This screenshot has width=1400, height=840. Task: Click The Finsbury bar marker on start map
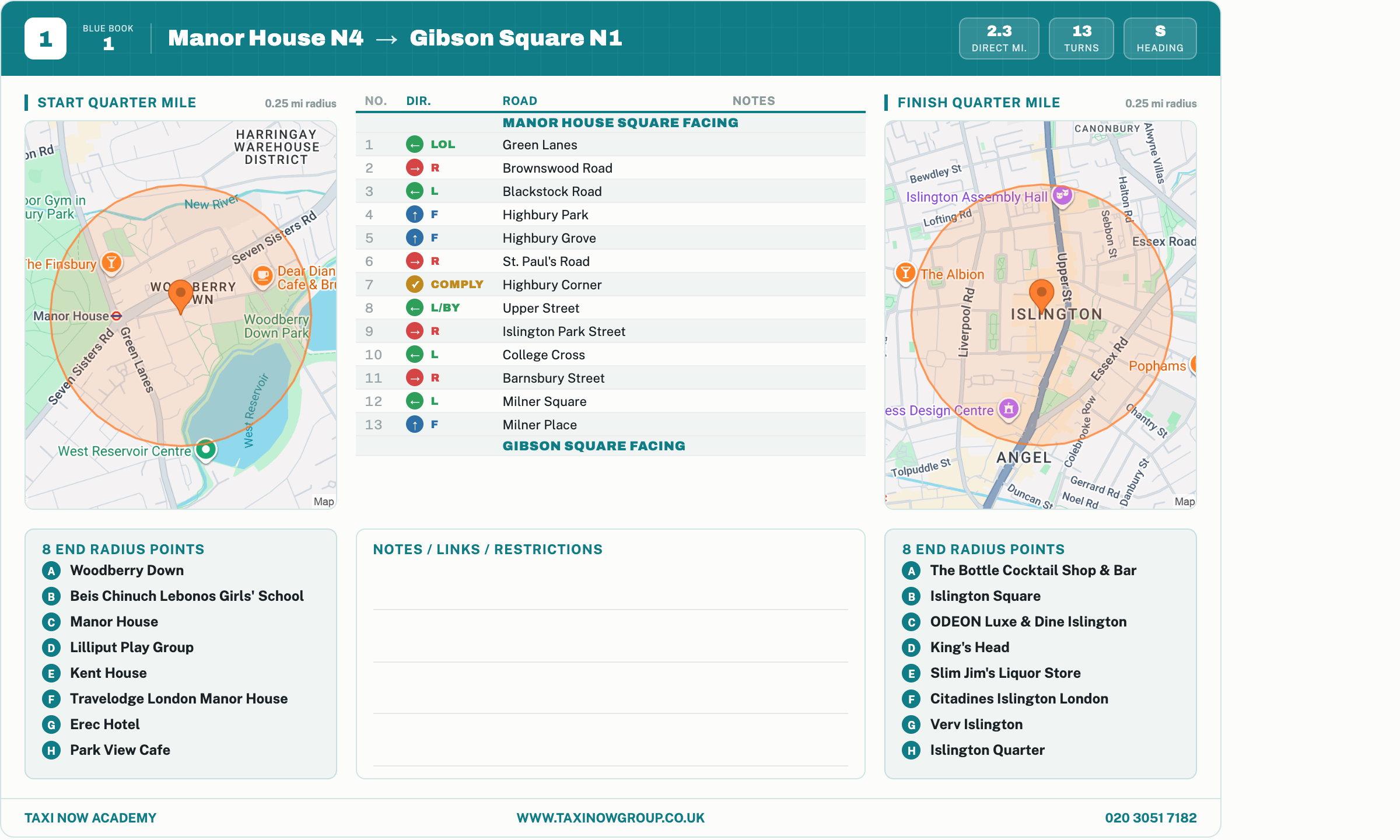point(111,262)
